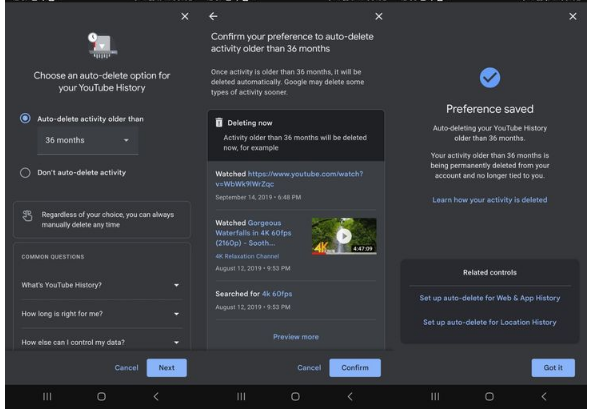This screenshot has height=415, width=592.
Task: Tap back nav icon under Preference saved screen
Action: click(544, 396)
